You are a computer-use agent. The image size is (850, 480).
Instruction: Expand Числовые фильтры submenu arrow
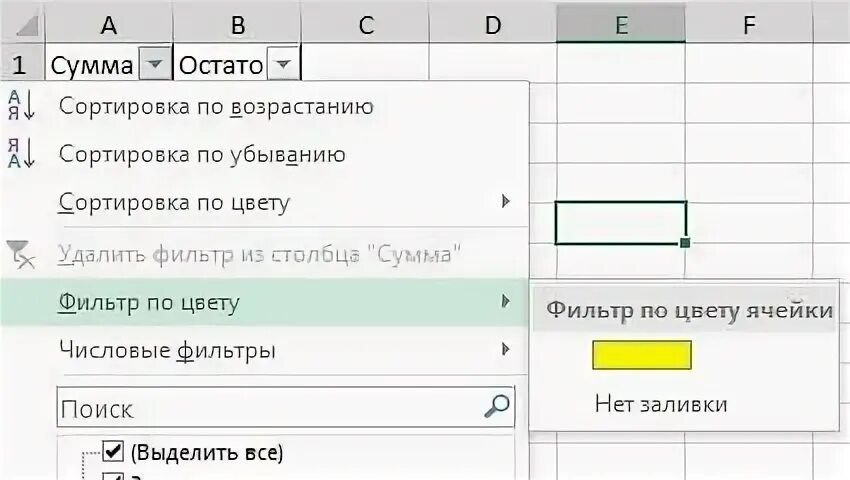click(x=505, y=349)
